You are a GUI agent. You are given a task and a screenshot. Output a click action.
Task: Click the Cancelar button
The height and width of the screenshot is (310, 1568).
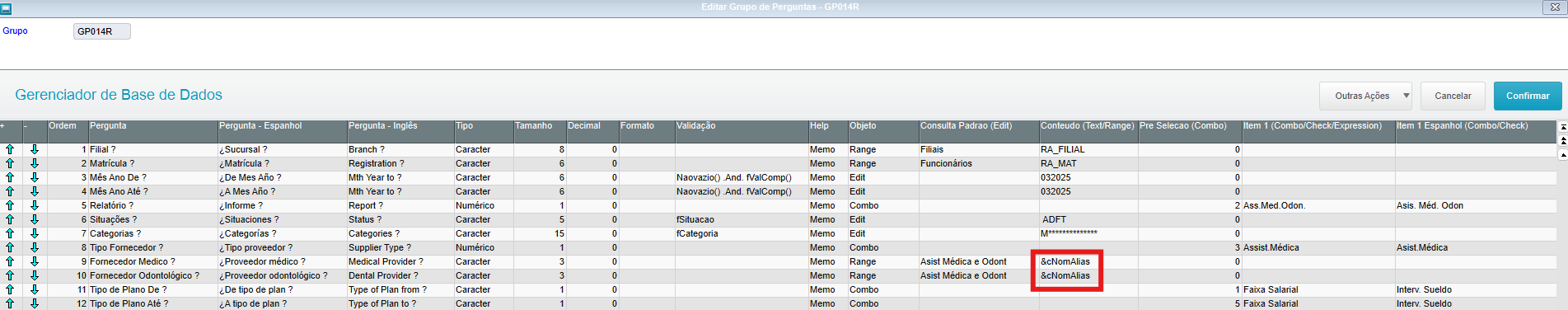pos(1453,96)
